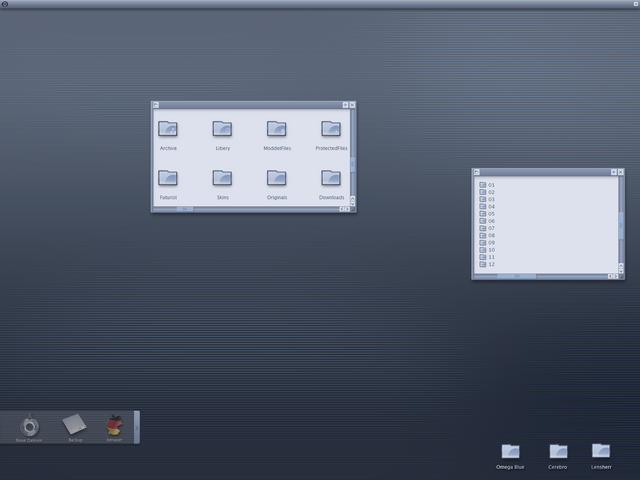
Task: Select list item 05
Action: 487,214
